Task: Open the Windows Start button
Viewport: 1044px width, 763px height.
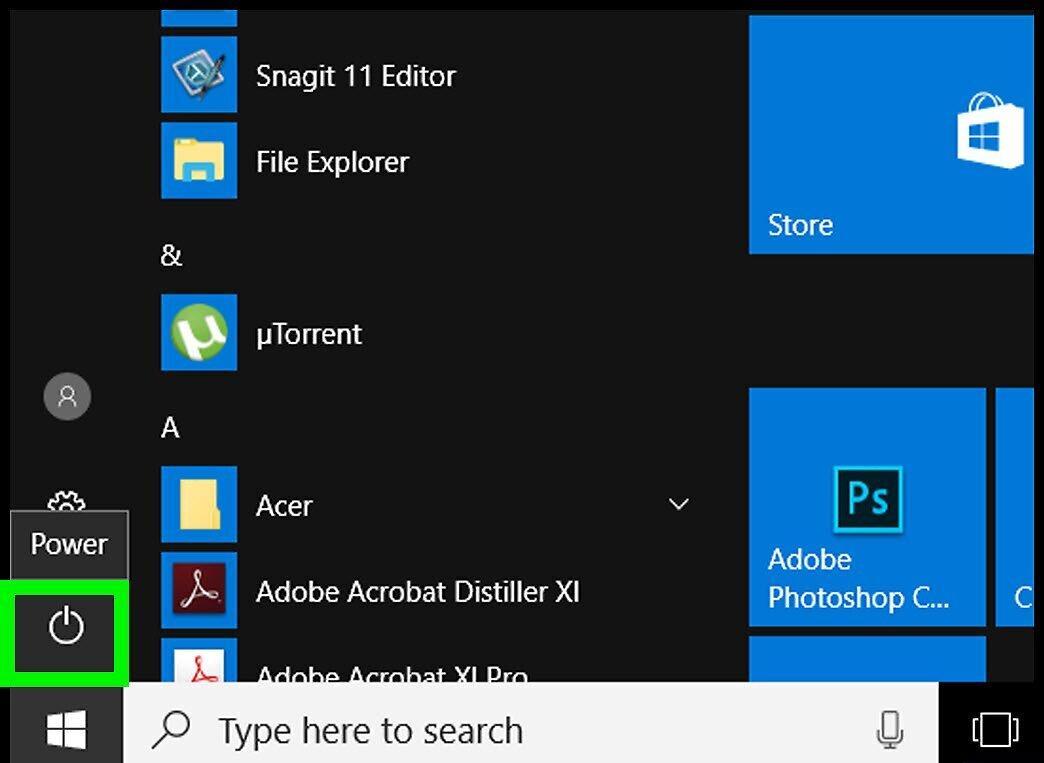Action: click(66, 728)
